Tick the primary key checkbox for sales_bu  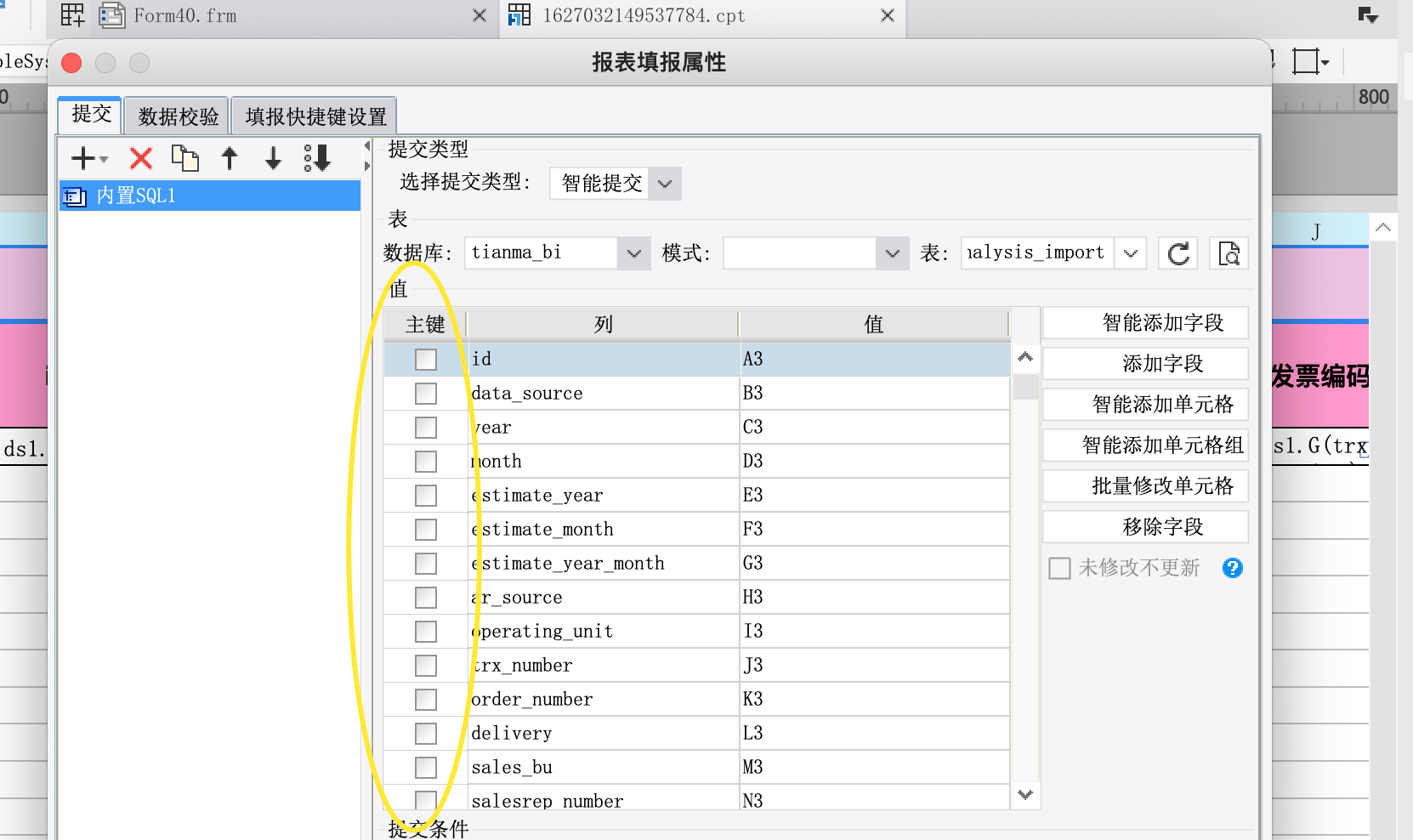[x=426, y=768]
